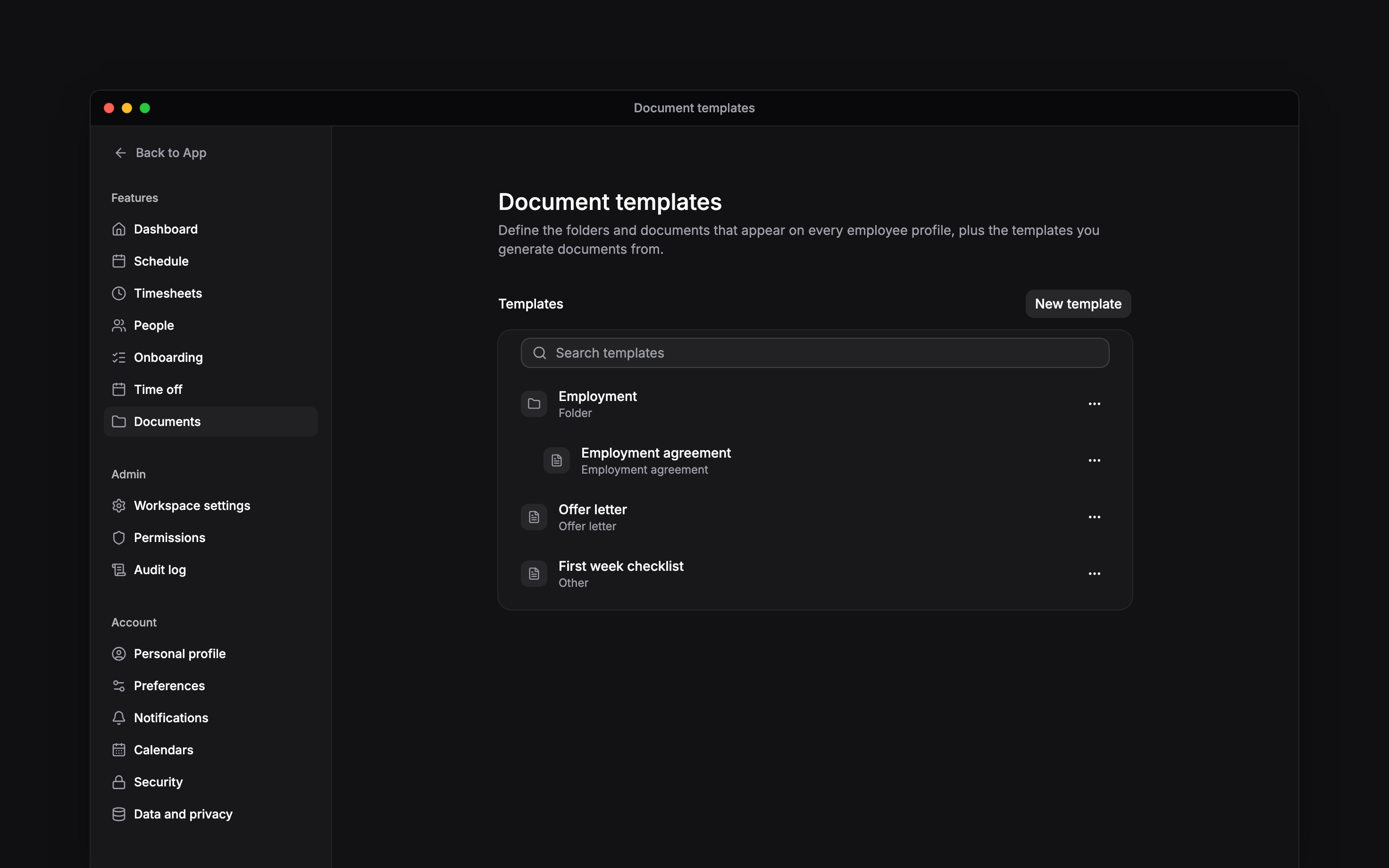Create a New template
This screenshot has width=1389, height=868.
[1078, 304]
